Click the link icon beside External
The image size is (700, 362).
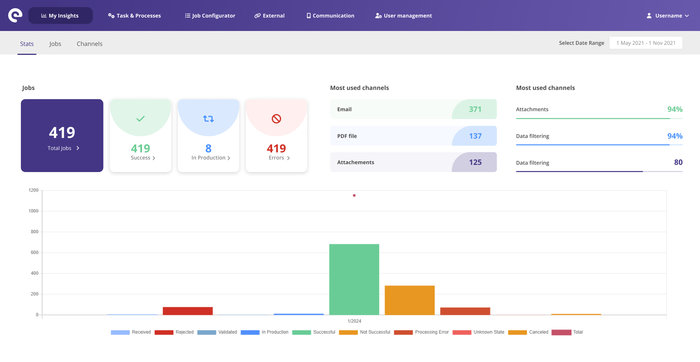(x=257, y=16)
